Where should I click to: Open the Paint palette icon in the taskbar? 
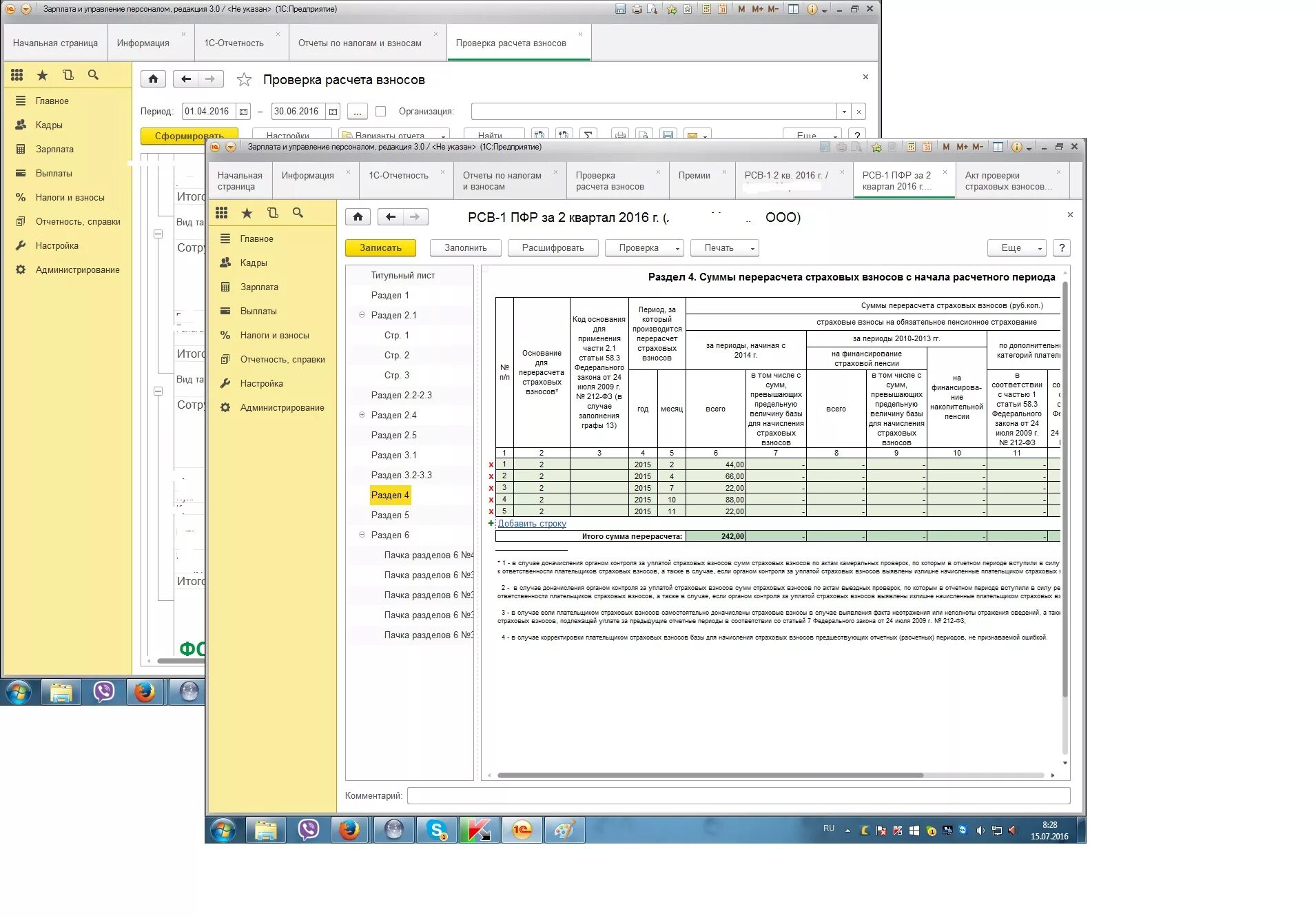pos(564,830)
